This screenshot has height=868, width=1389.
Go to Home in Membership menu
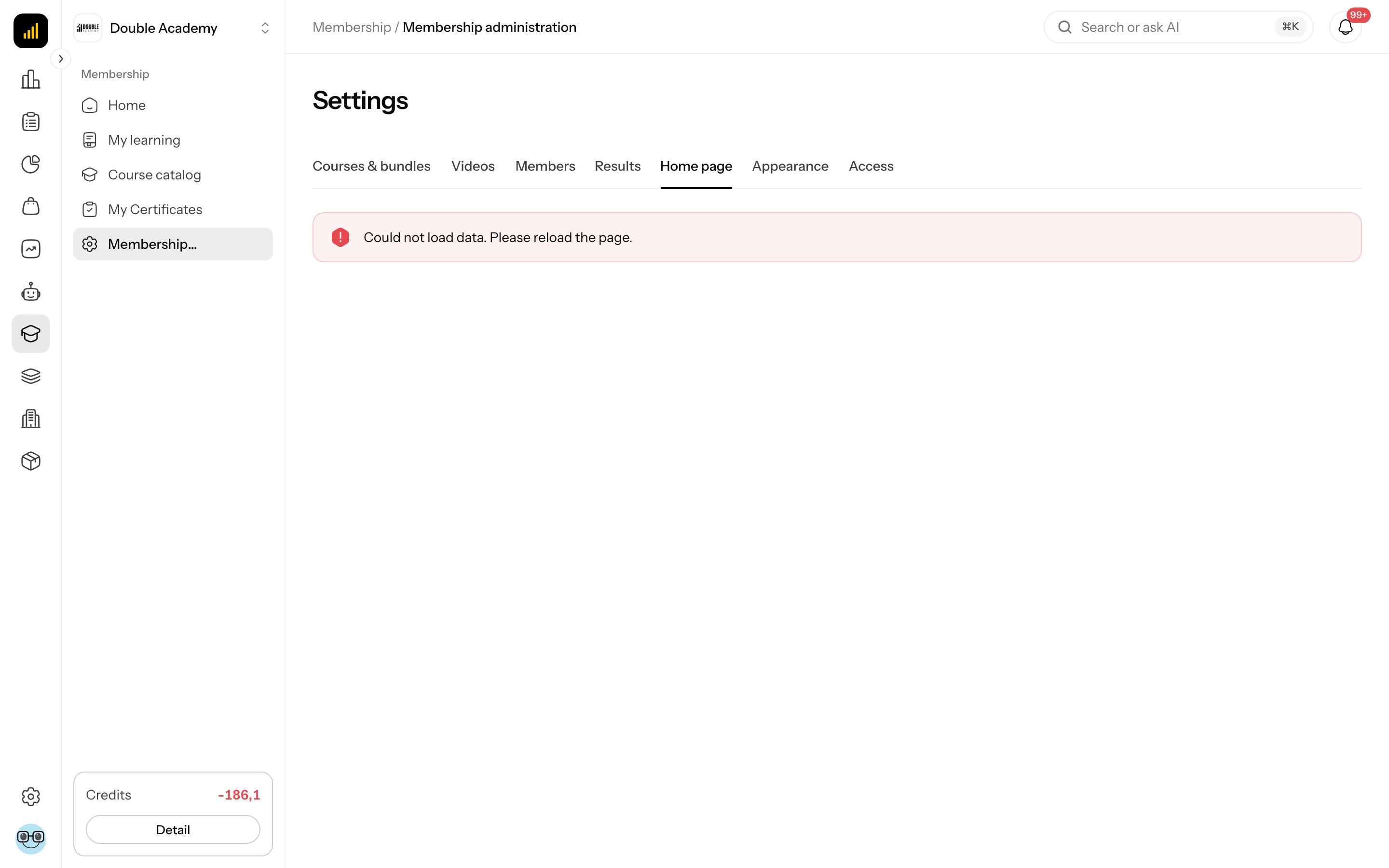pos(173,105)
